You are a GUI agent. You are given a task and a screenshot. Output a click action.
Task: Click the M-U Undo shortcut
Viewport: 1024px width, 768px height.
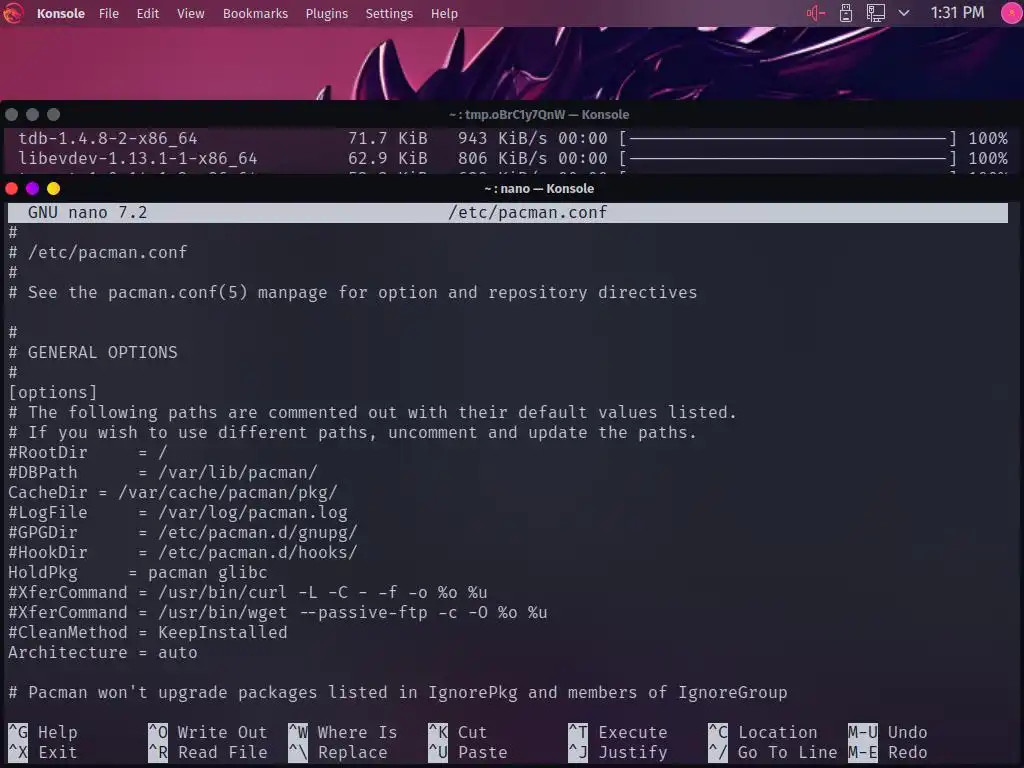pyautogui.click(x=888, y=732)
